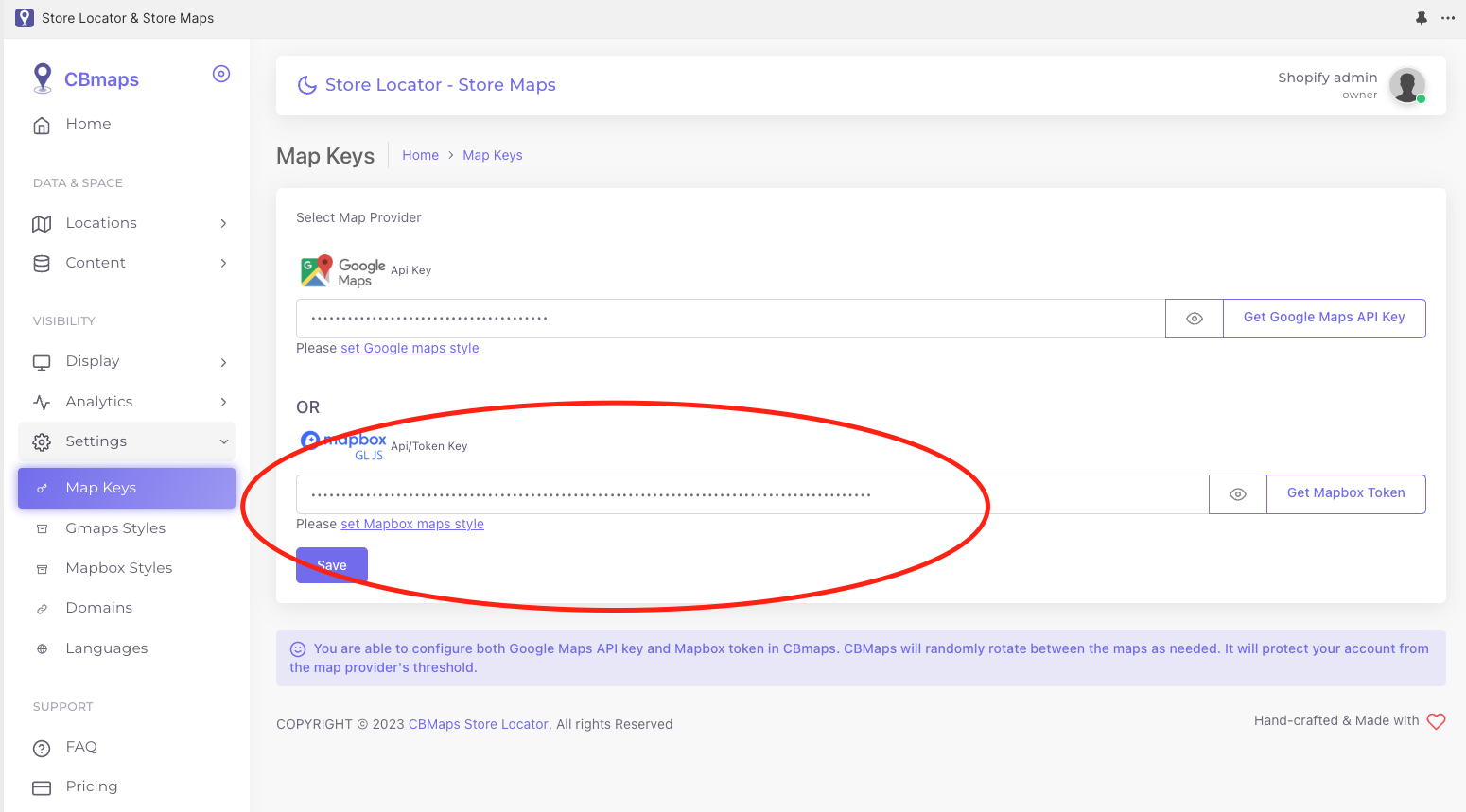
Task: Expand the Locations submenu chevron
Action: [x=224, y=224]
